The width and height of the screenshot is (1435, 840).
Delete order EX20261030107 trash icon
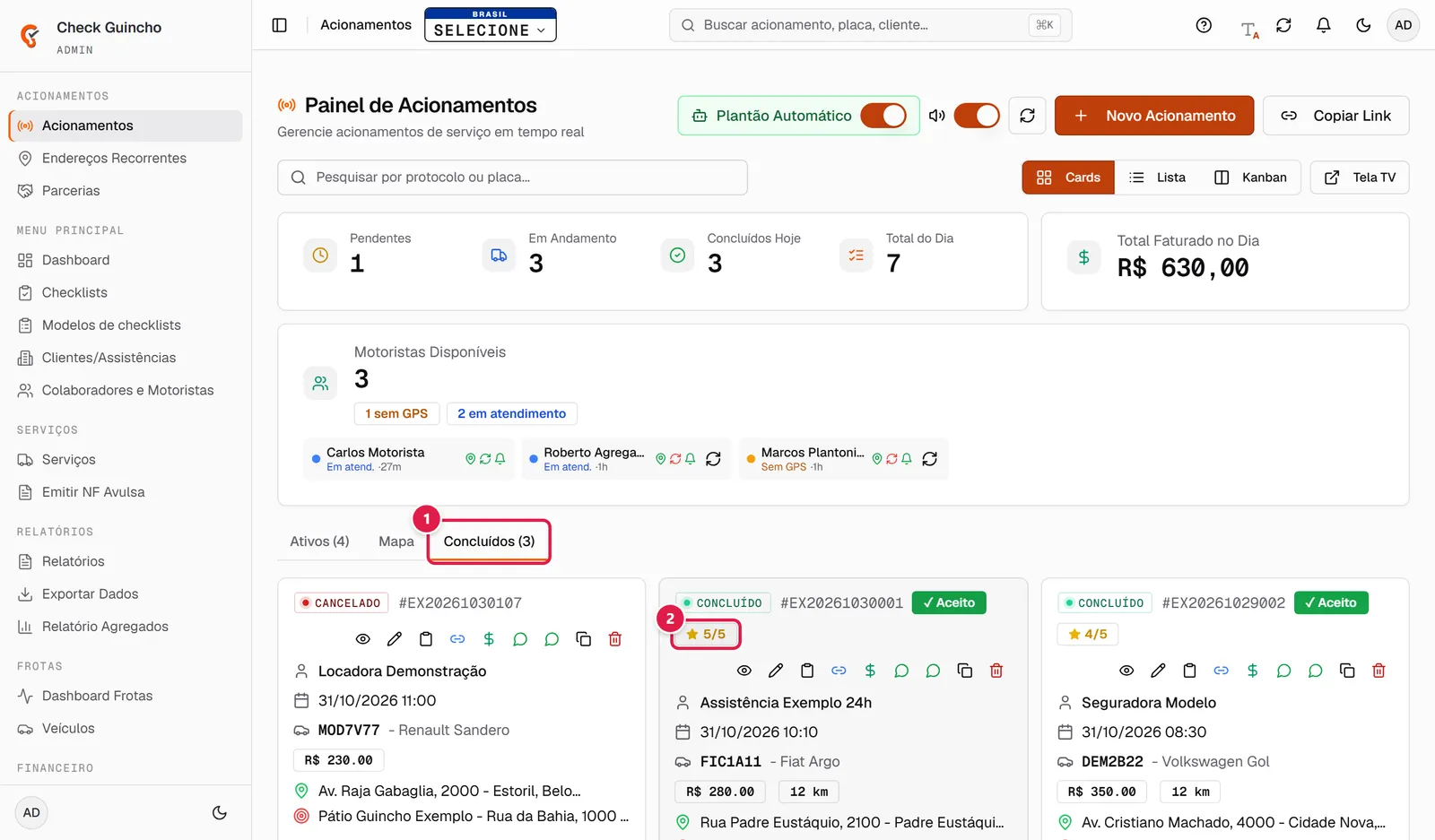coord(615,639)
